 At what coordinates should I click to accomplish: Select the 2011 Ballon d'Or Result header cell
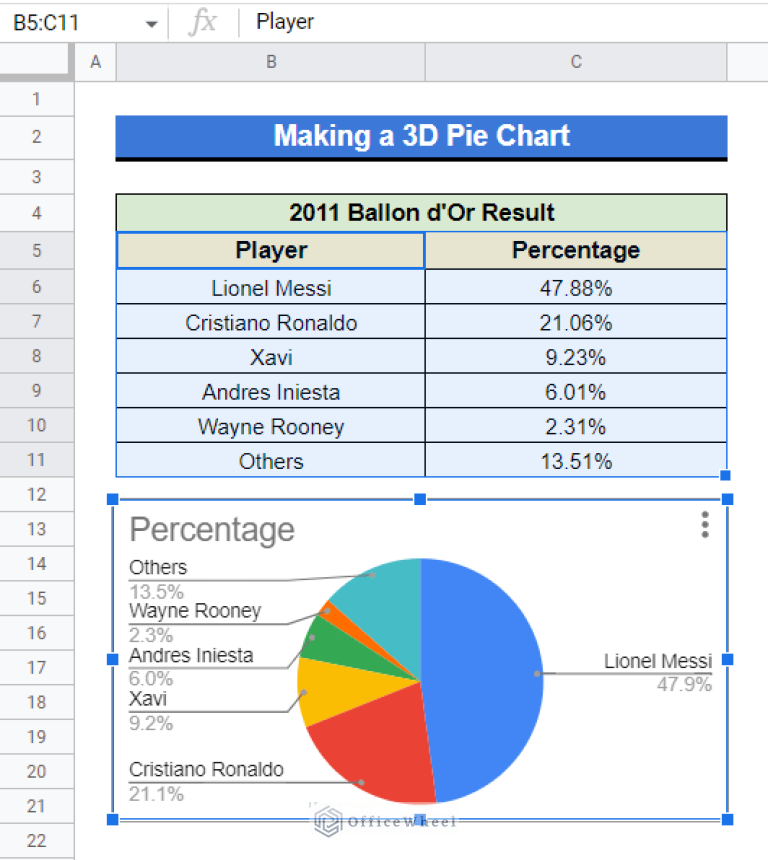pyautogui.click(x=421, y=213)
